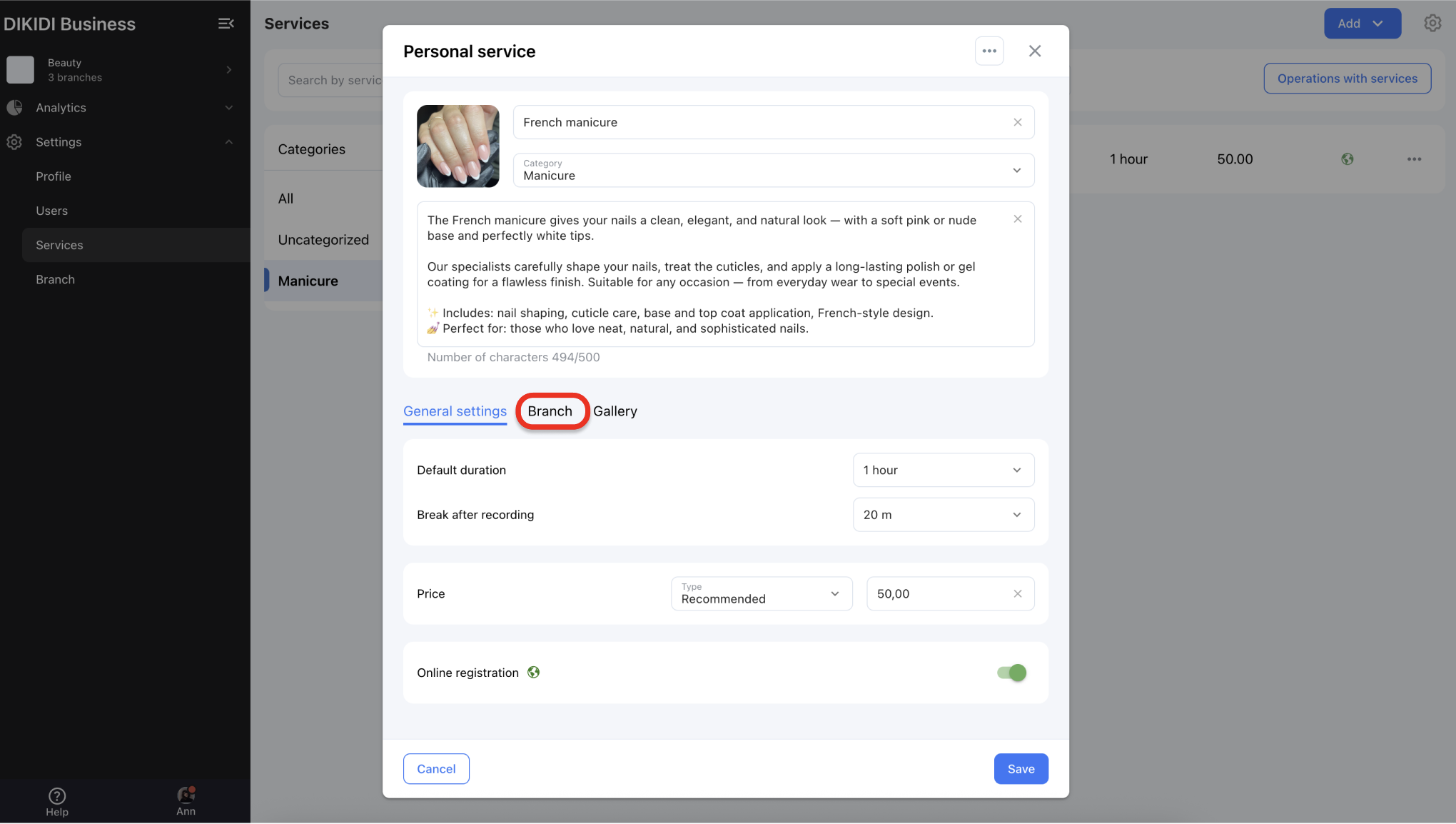Screen dimensions: 1456x824
Task: Switch to the Branch tab
Action: [x=550, y=411]
